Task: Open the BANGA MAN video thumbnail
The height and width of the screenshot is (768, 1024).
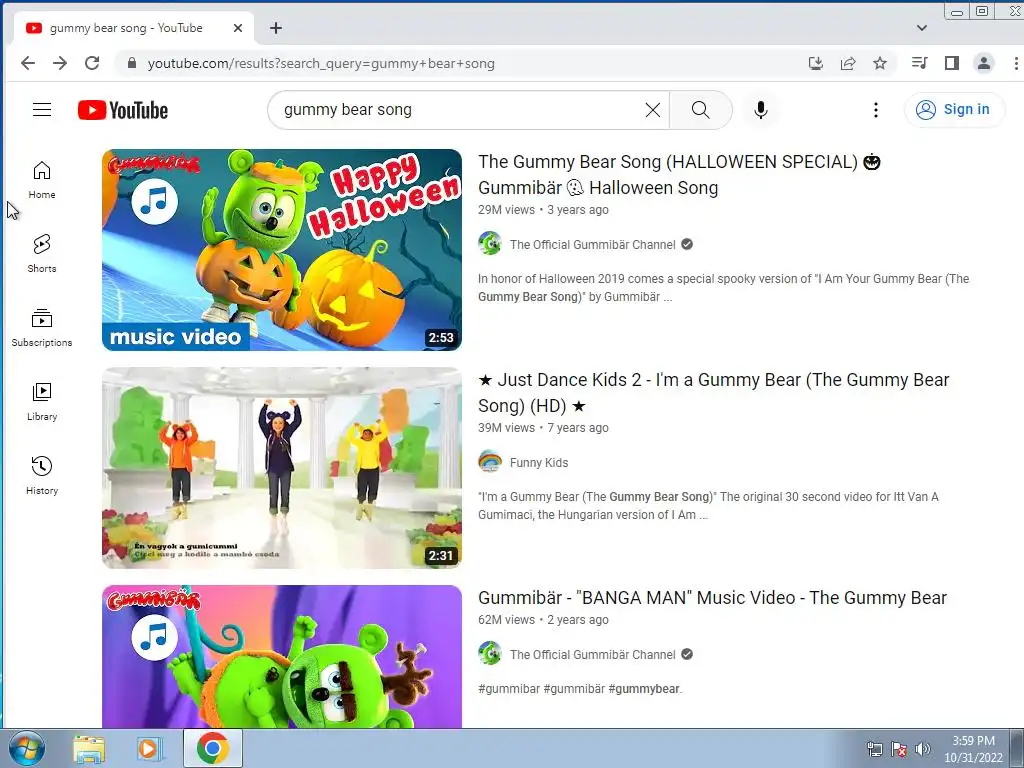Action: coord(281,656)
